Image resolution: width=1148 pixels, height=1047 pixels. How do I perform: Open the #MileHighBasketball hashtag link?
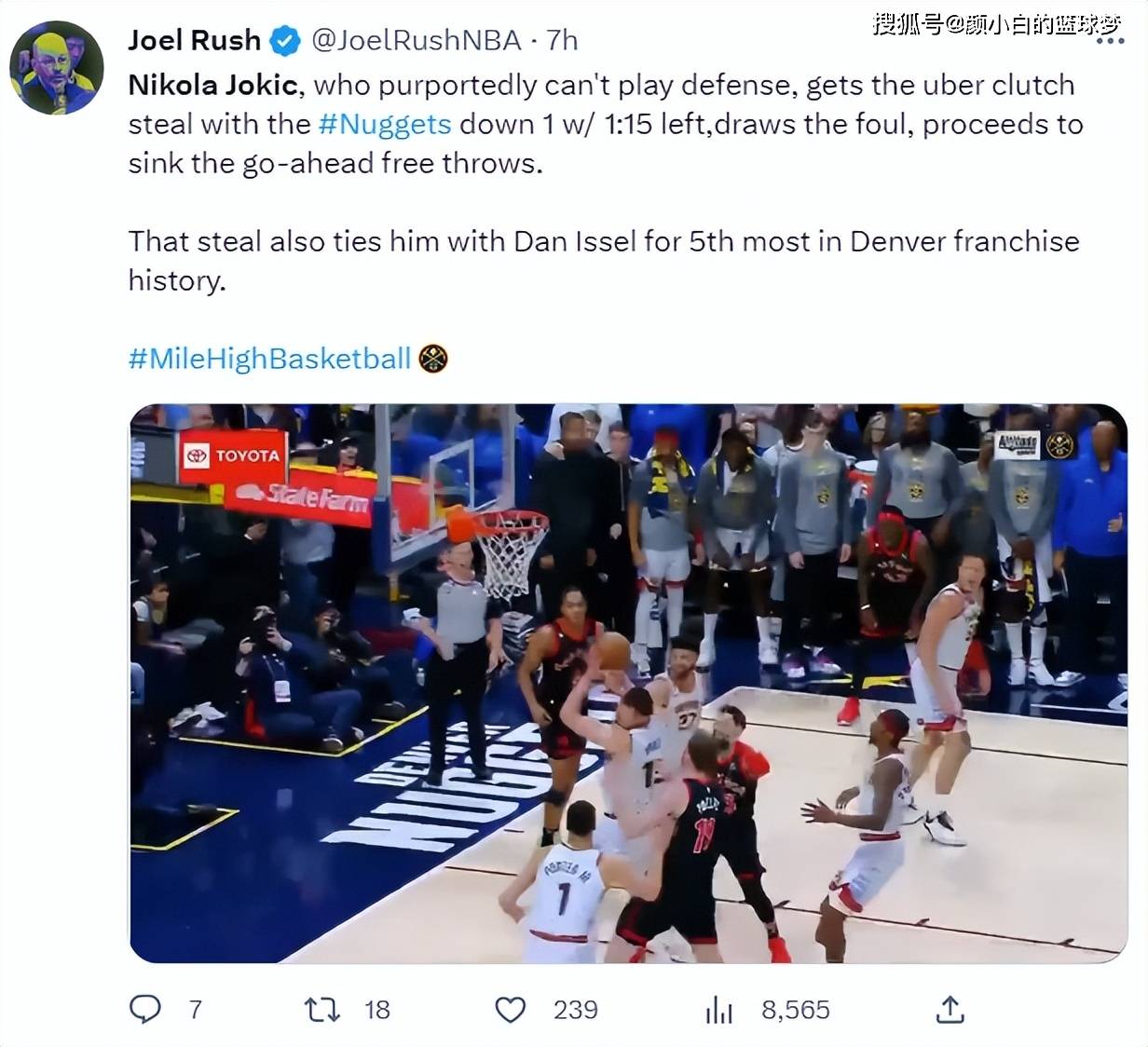click(269, 359)
